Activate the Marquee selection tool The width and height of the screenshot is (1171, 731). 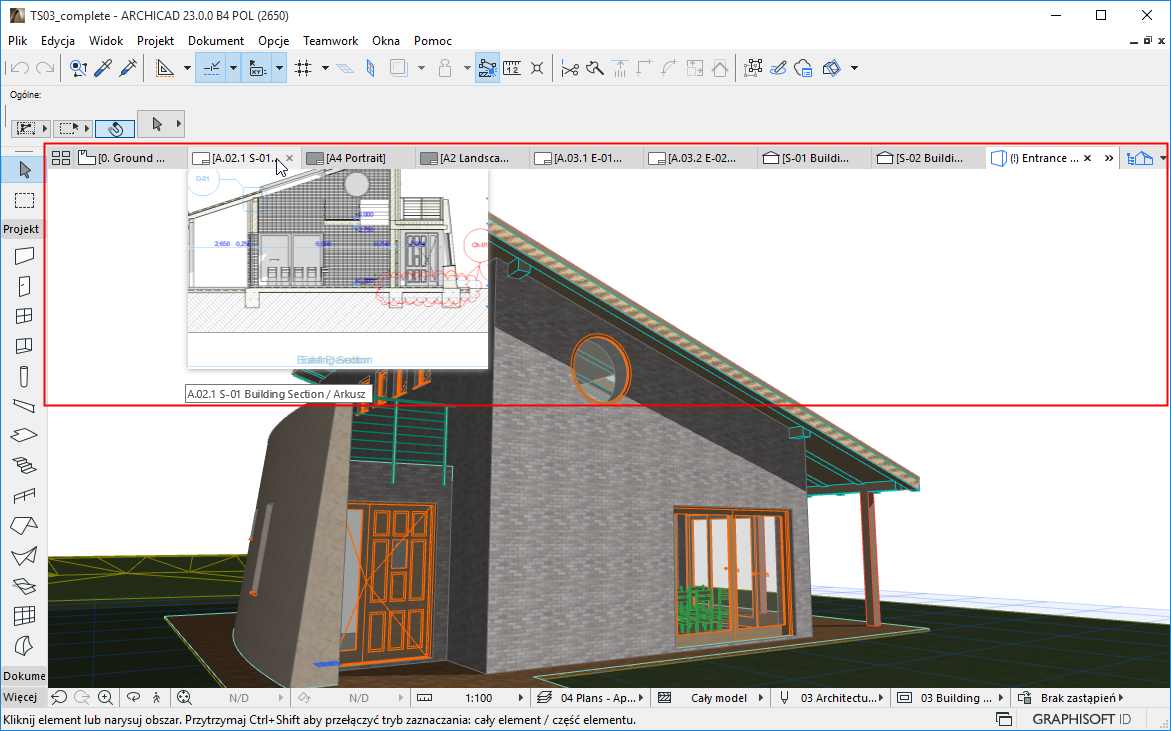24,200
